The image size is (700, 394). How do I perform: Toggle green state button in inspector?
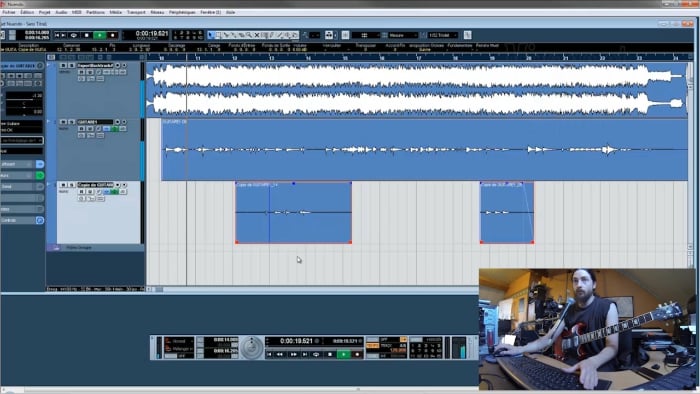(x=40, y=175)
